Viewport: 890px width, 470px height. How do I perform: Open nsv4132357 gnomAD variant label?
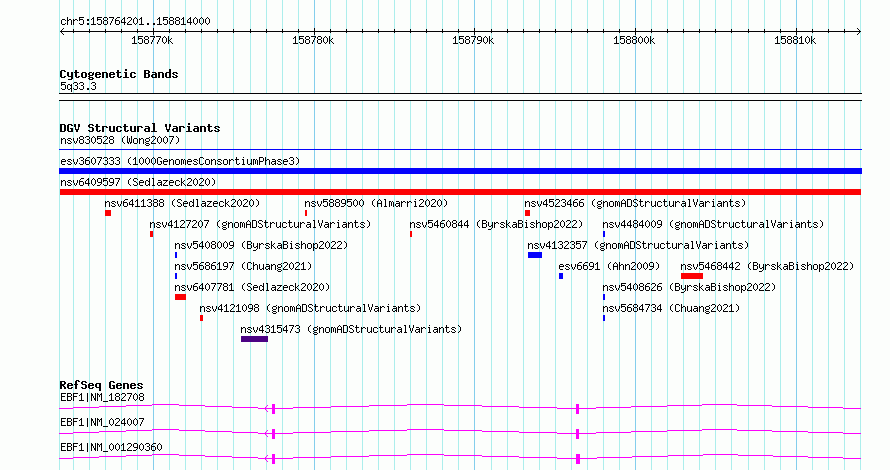tap(638, 245)
